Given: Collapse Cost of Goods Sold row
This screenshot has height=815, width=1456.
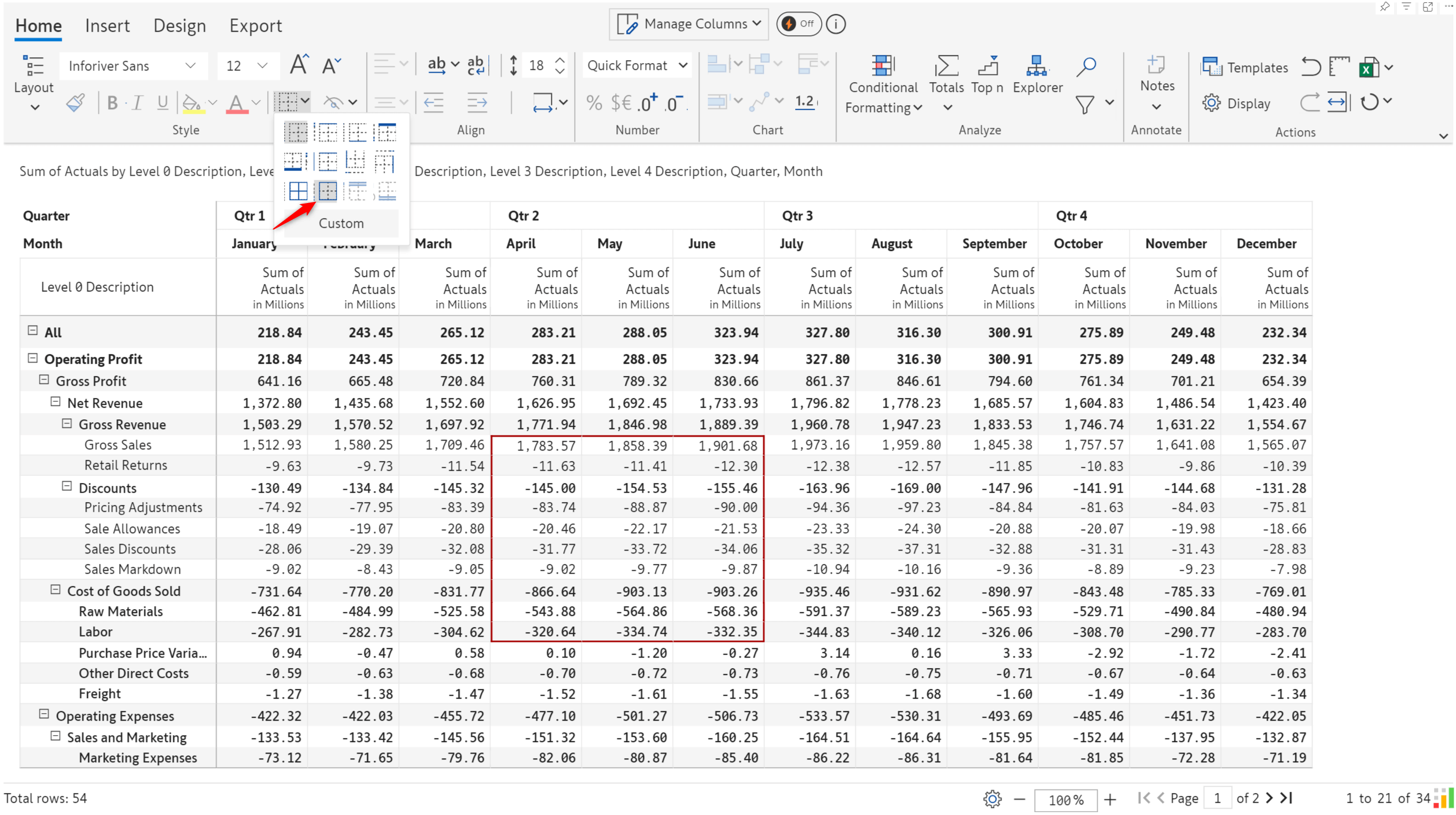Looking at the screenshot, I should tap(56, 590).
